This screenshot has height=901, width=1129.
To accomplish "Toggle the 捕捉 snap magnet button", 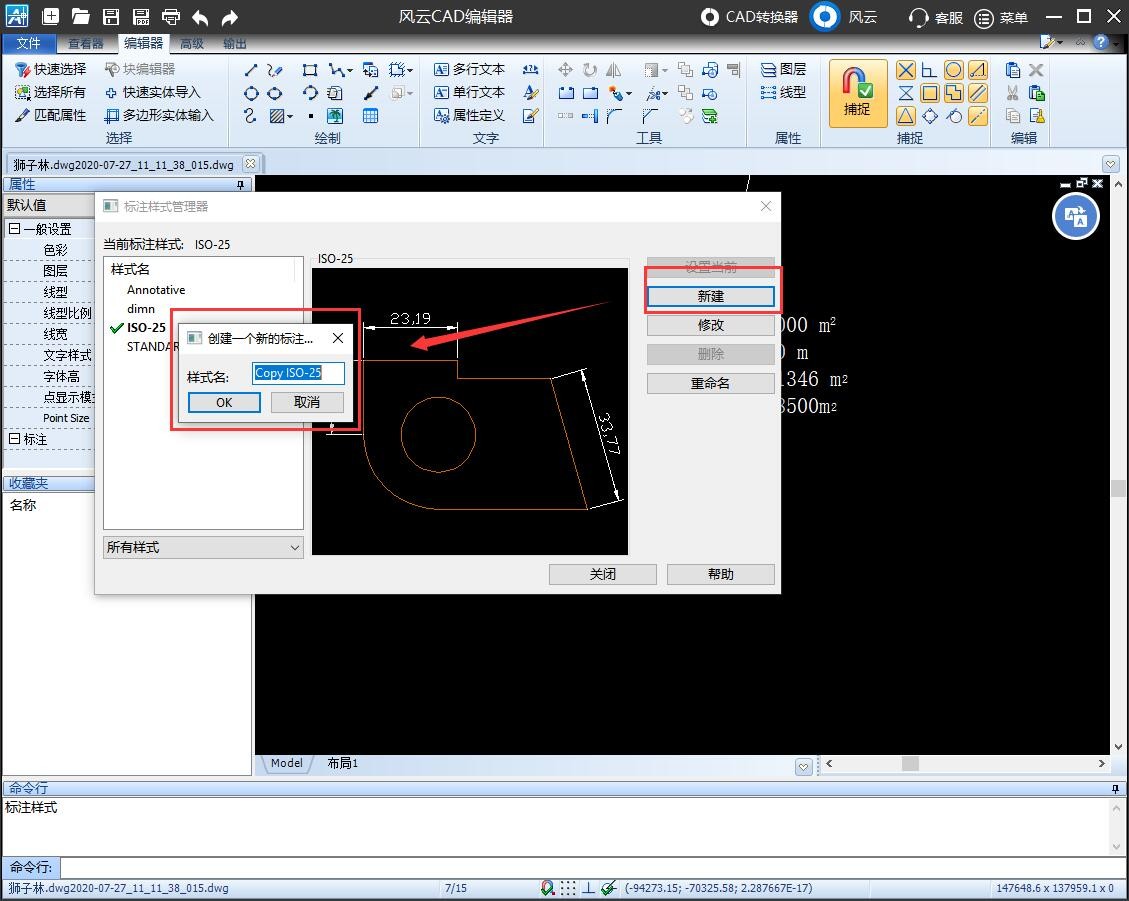I will click(x=857, y=94).
